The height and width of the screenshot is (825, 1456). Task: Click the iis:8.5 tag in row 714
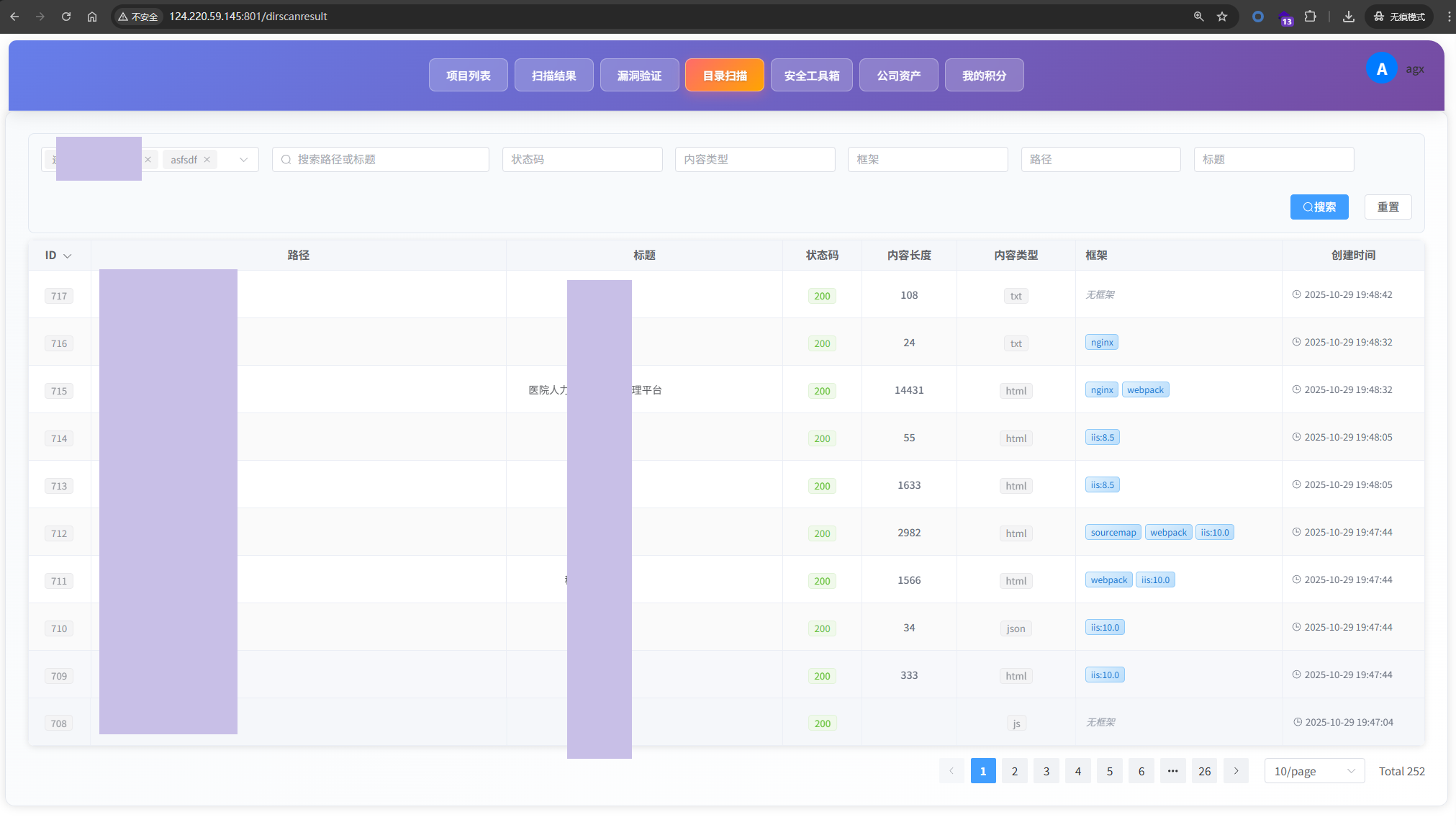pyautogui.click(x=1102, y=438)
